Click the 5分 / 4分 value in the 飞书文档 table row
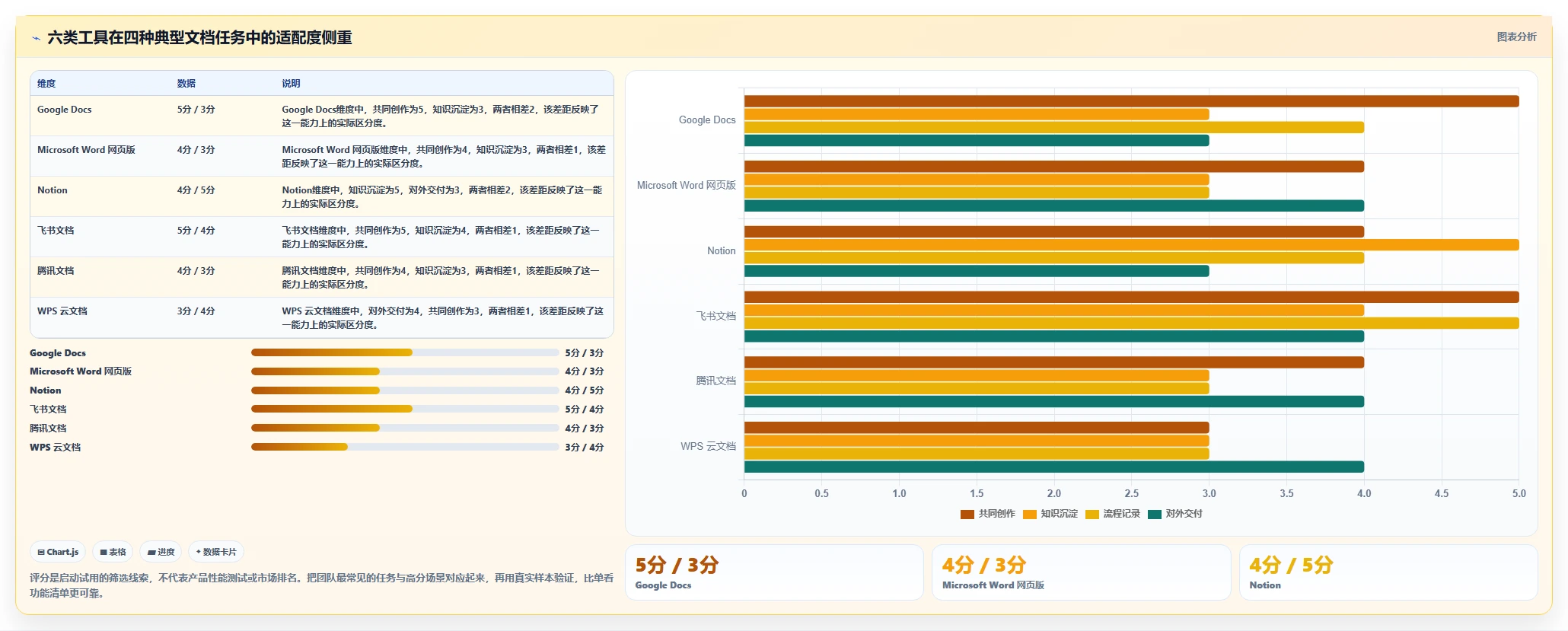Image resolution: width=1568 pixels, height=631 pixels. click(196, 231)
